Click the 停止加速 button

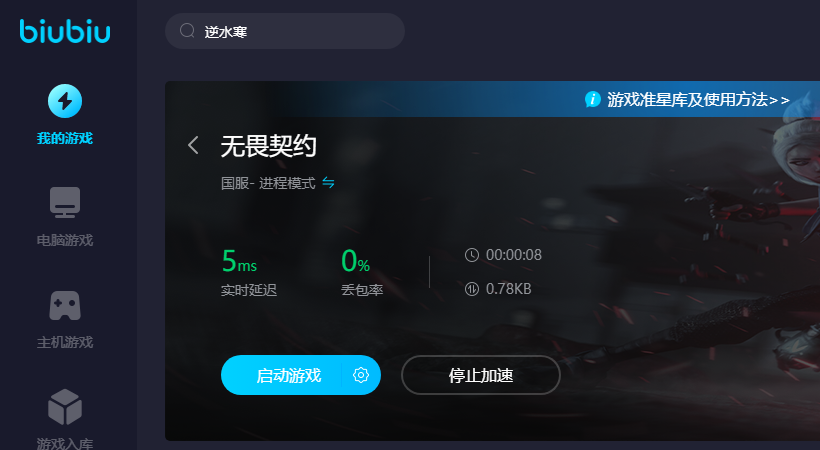[x=481, y=375]
